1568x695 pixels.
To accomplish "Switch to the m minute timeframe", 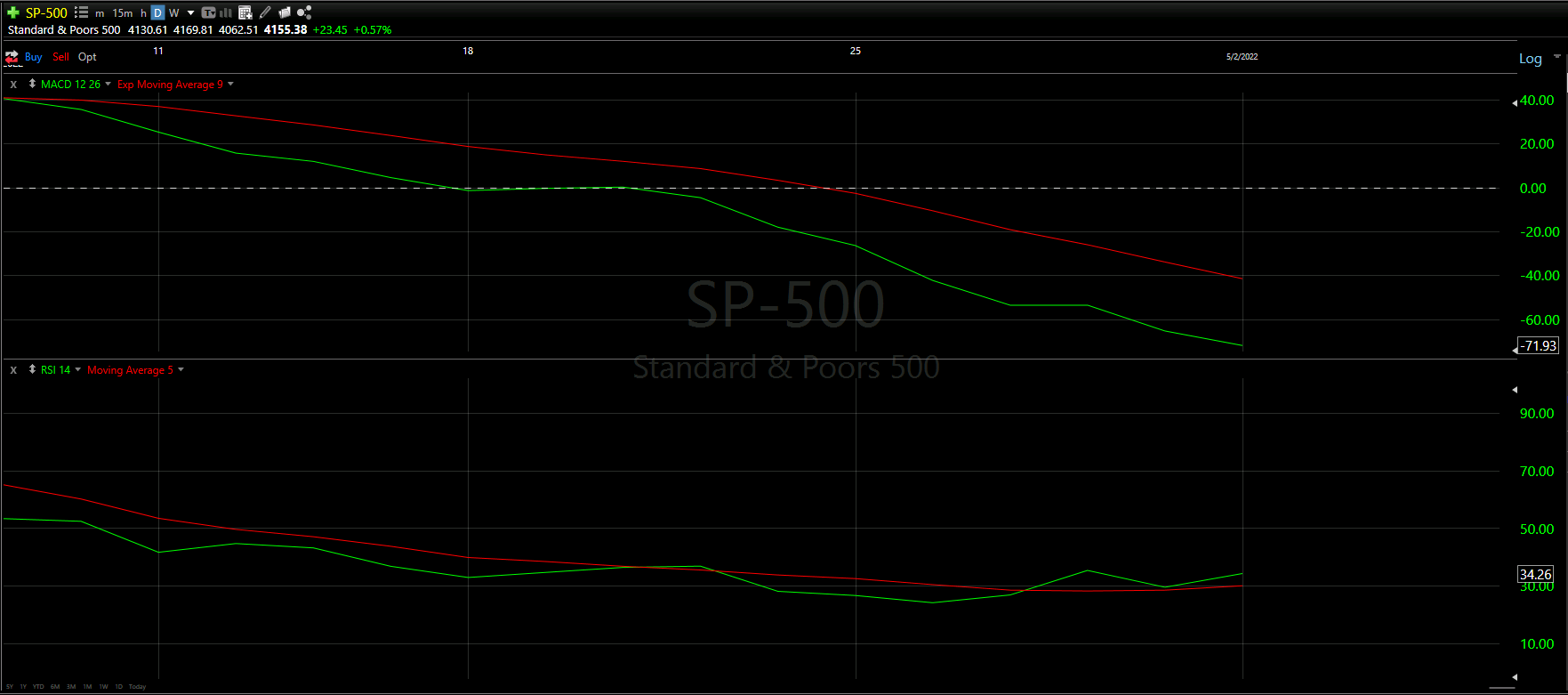I will 100,13.
